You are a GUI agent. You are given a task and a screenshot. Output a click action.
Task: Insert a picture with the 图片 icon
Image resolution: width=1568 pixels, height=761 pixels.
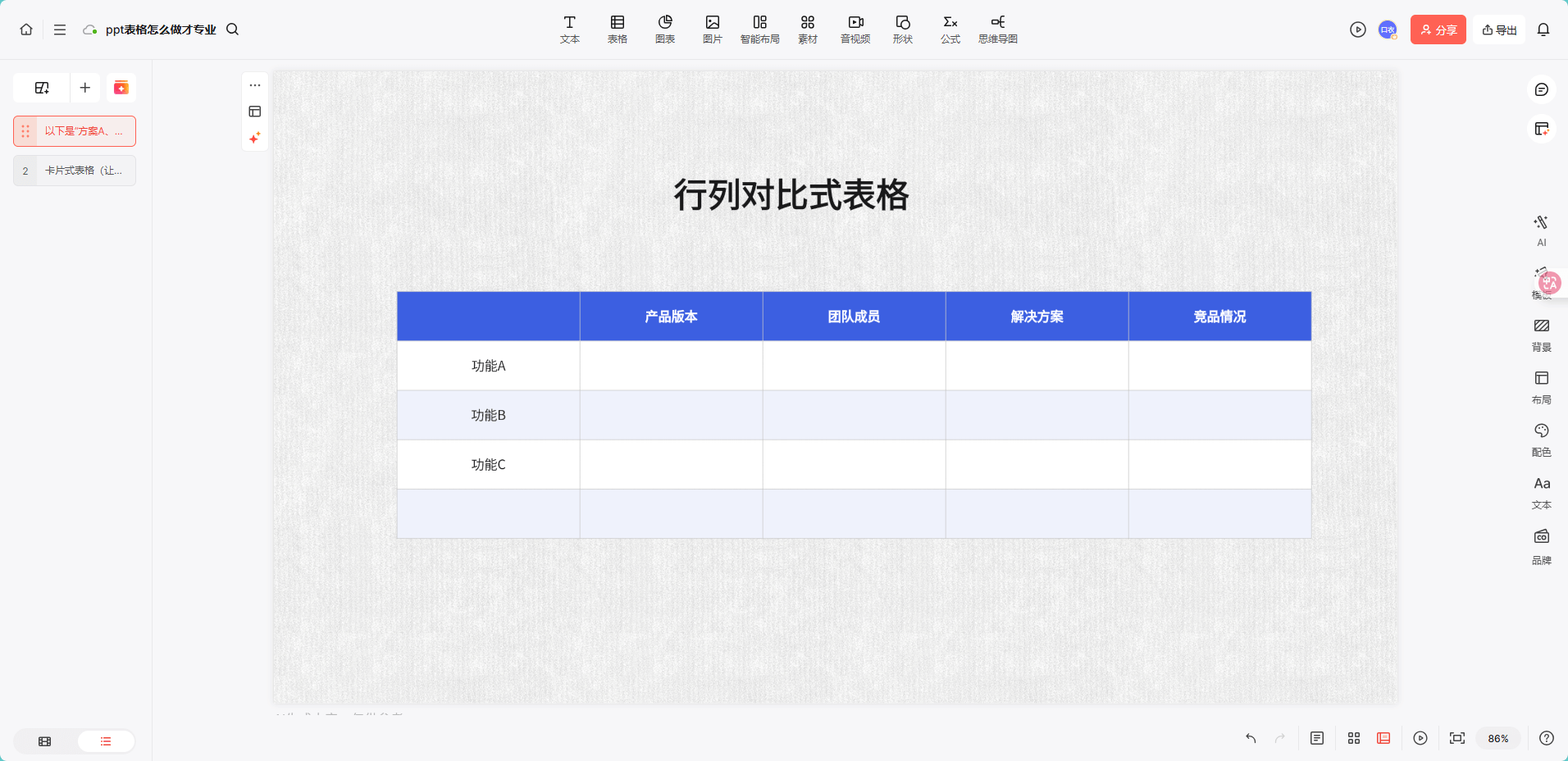[712, 29]
